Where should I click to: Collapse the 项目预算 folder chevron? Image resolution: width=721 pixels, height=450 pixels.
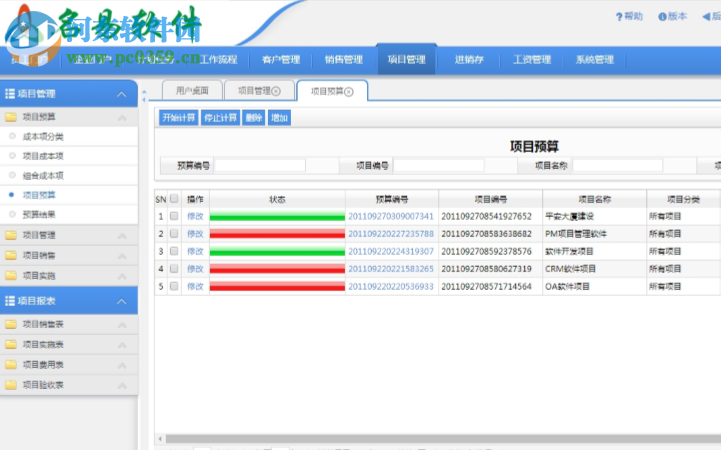pos(122,118)
